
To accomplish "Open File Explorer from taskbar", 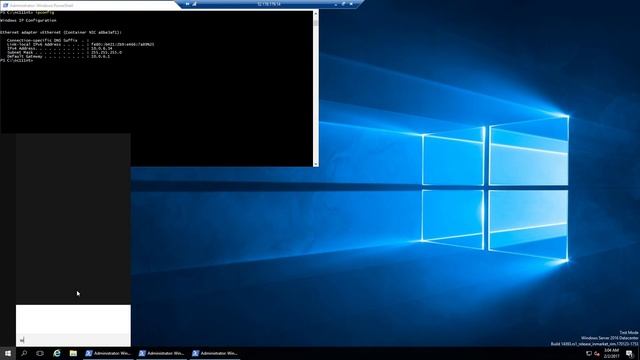I will point(73,353).
